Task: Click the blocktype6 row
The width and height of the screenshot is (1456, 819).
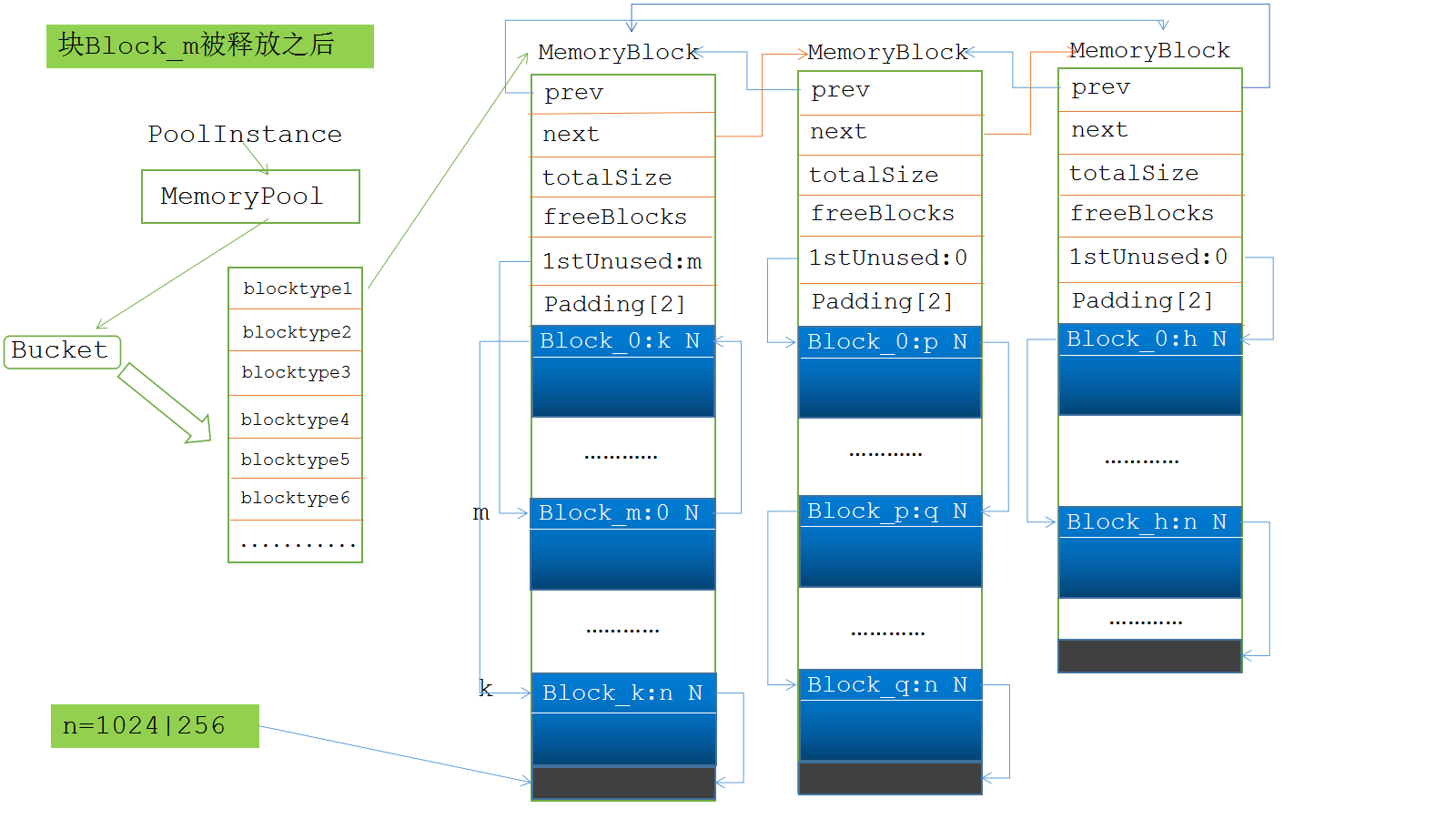Action: pos(296,498)
